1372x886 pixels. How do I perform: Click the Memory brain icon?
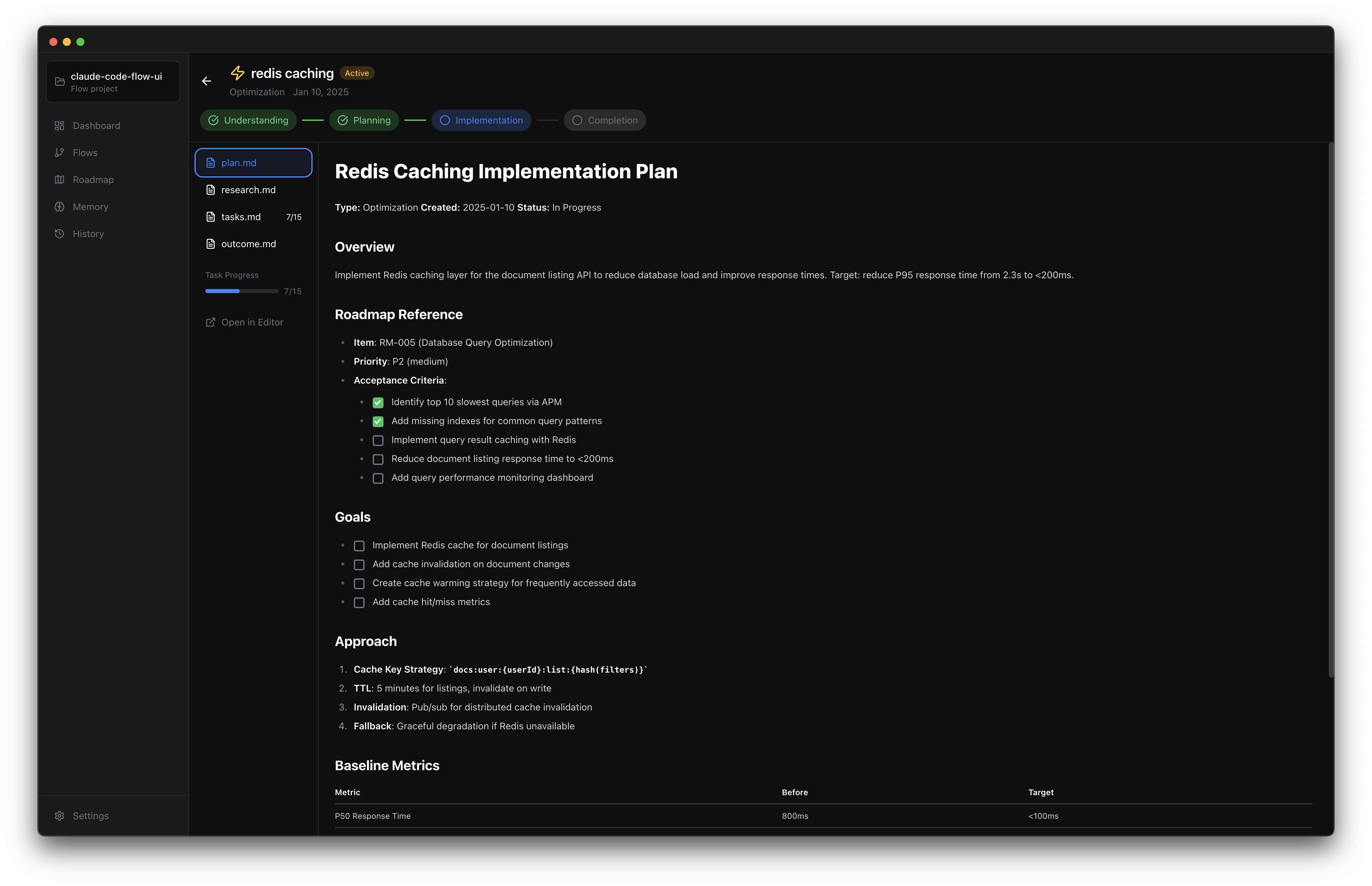(59, 207)
